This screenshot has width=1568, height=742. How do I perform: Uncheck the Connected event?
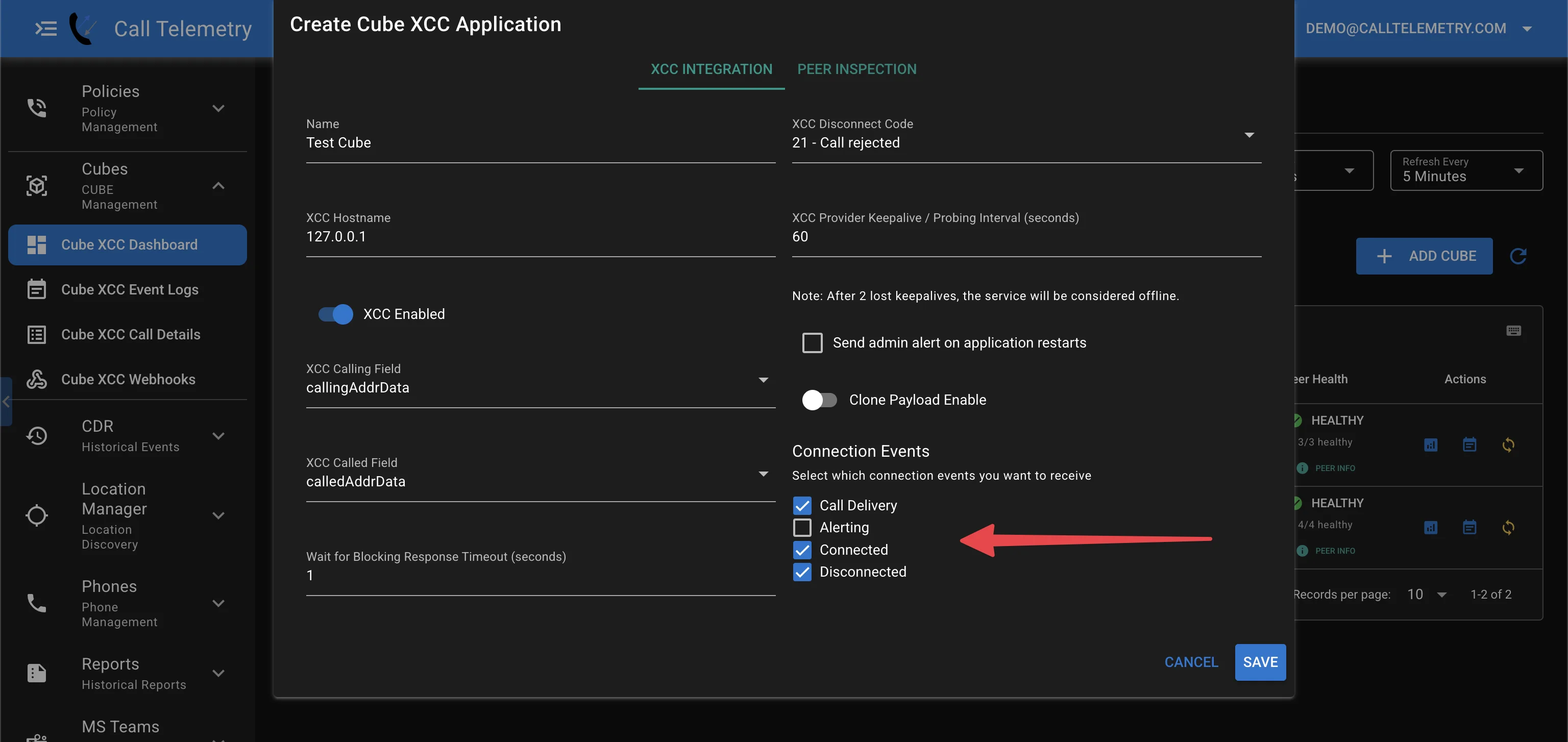point(802,550)
